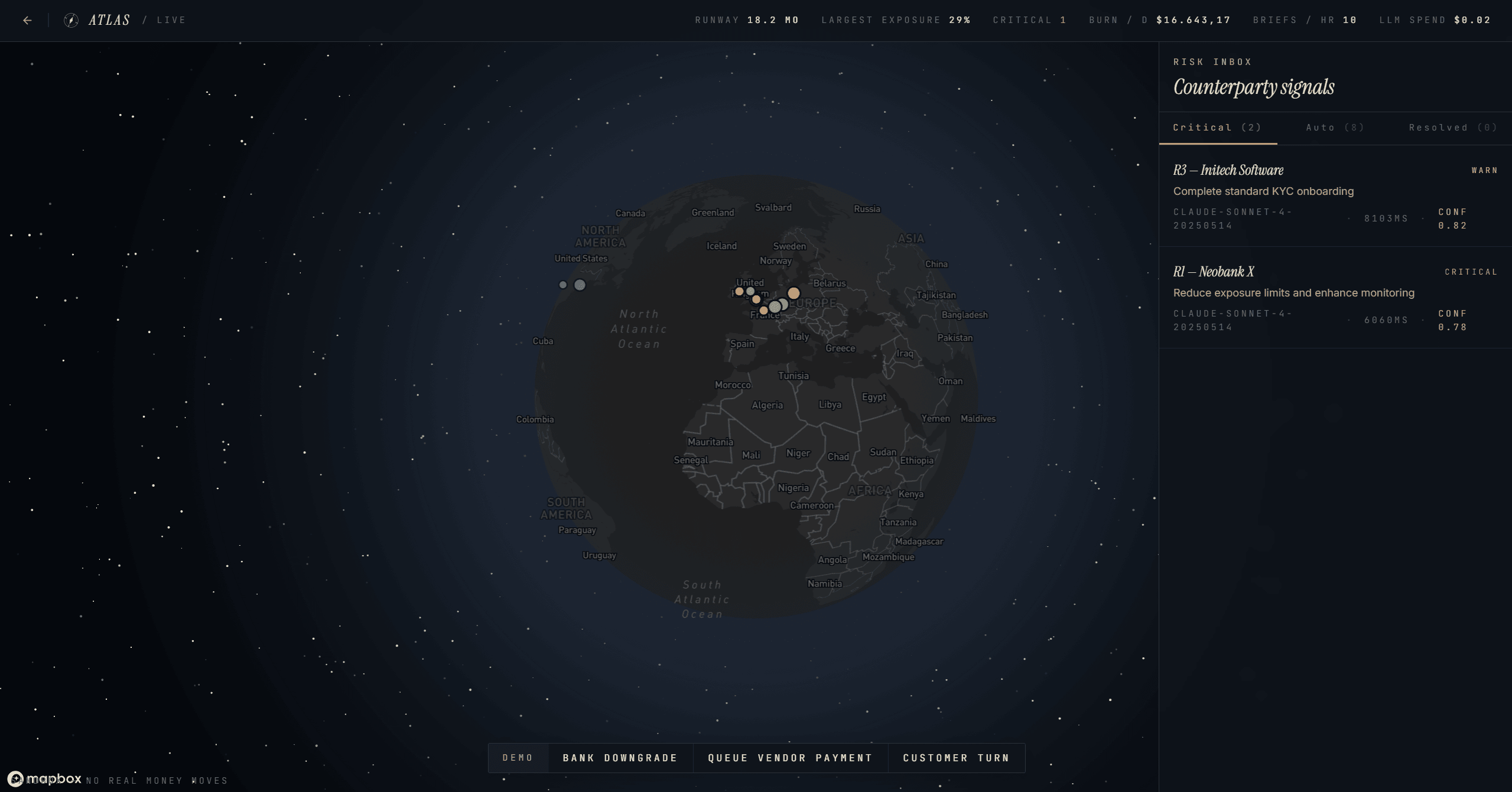
Task: Click the 6060MS latency value
Action: (x=1386, y=320)
